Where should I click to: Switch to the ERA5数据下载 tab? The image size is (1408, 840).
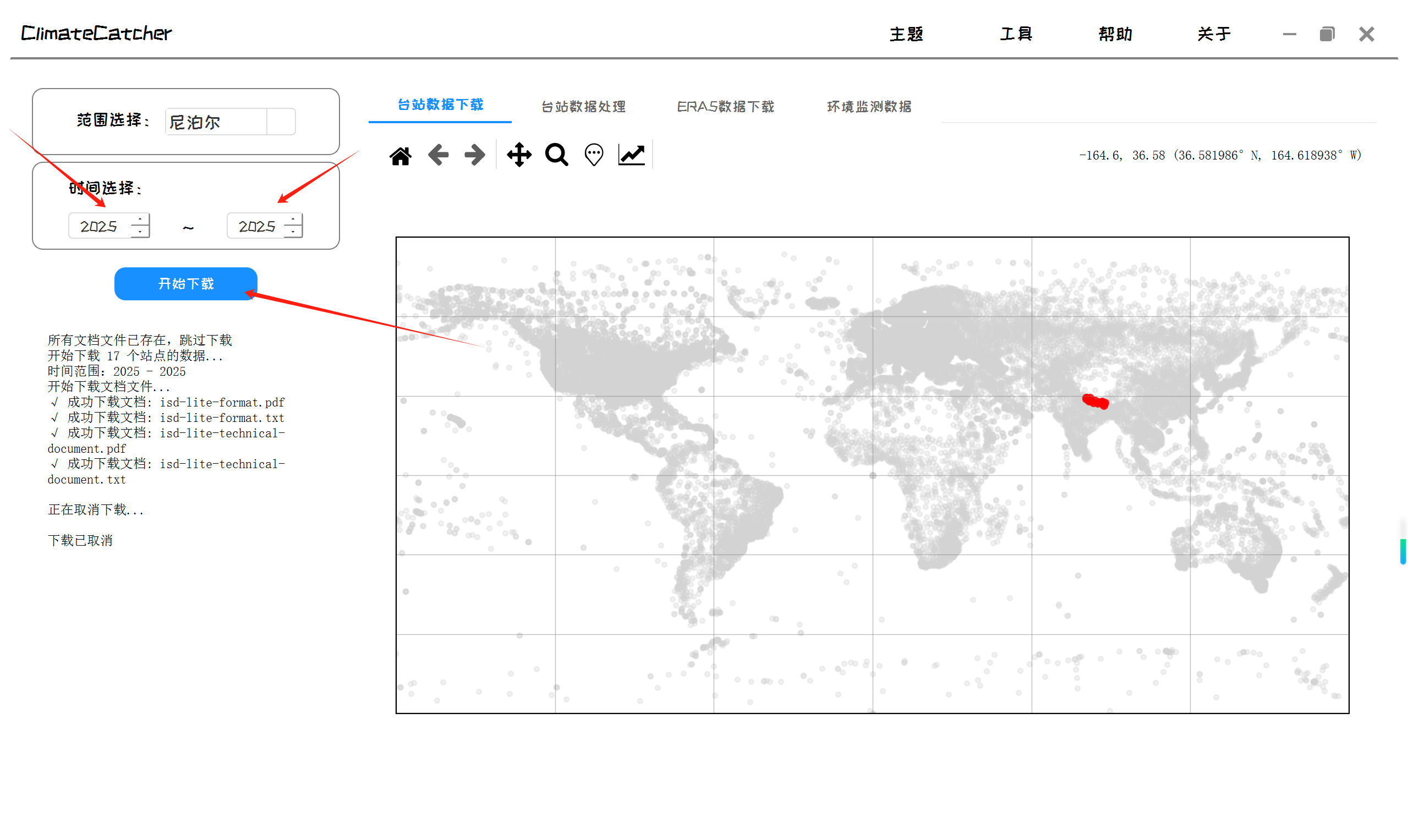725,106
